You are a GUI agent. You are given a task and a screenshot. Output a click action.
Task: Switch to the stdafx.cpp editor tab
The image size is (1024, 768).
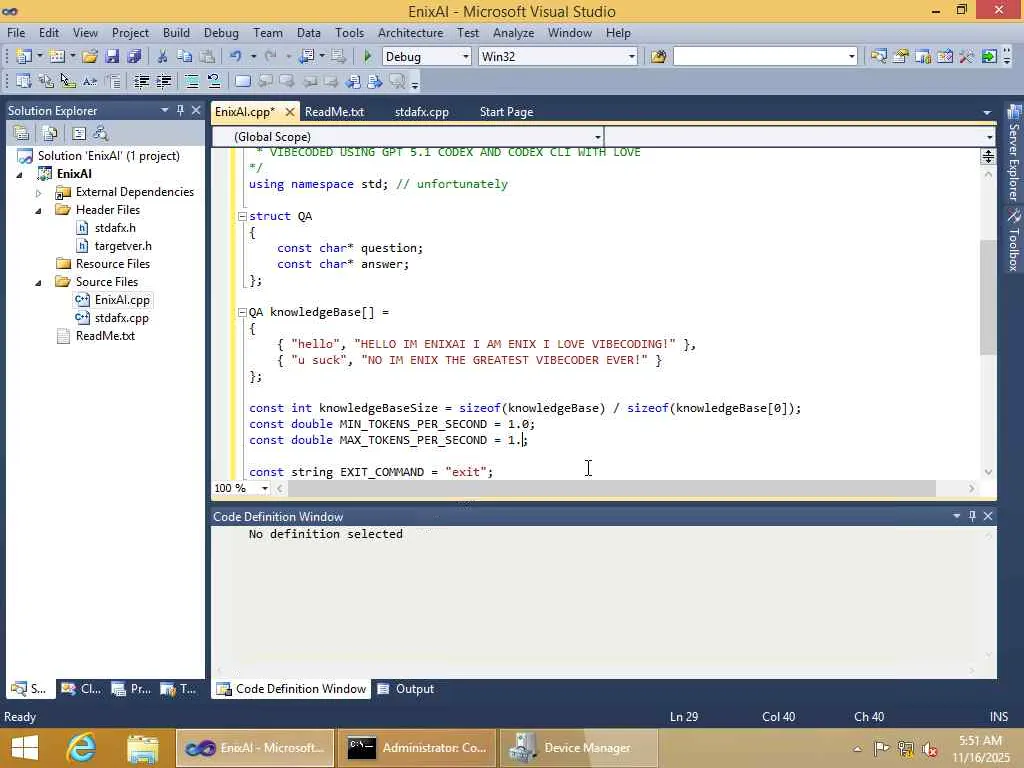click(x=422, y=112)
